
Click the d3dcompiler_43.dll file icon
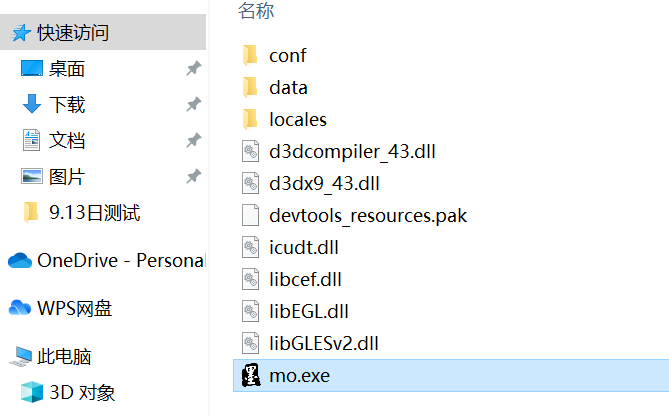point(250,152)
